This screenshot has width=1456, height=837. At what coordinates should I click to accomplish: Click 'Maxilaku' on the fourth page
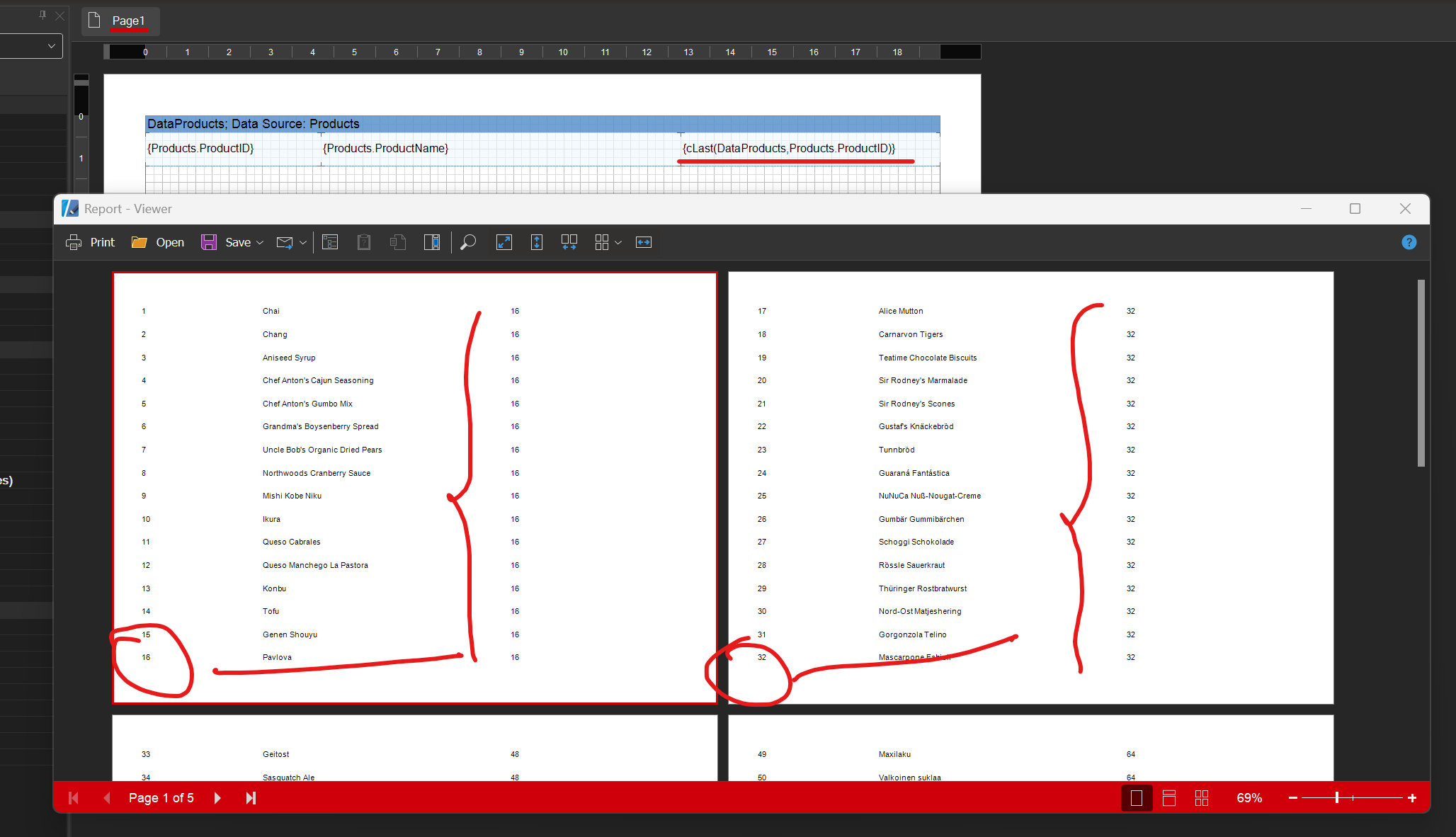(894, 754)
